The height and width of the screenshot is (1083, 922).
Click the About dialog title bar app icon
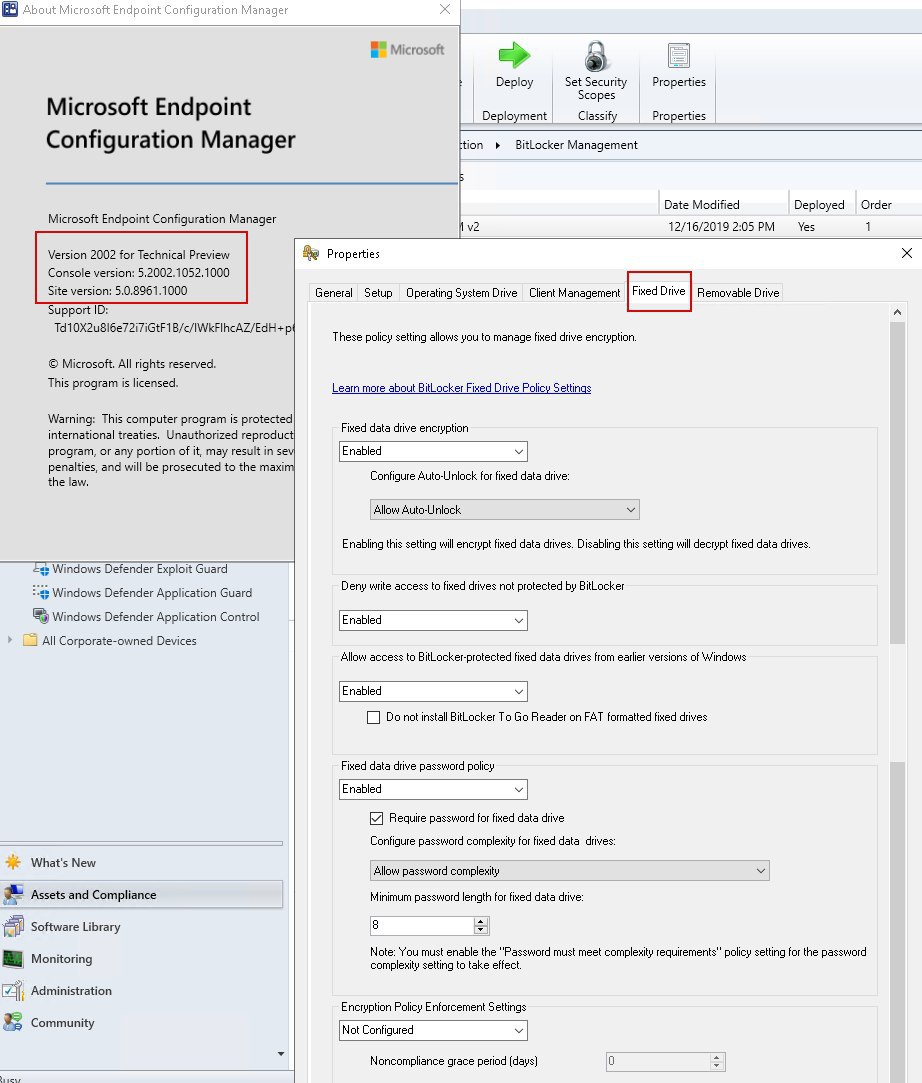[x=10, y=10]
